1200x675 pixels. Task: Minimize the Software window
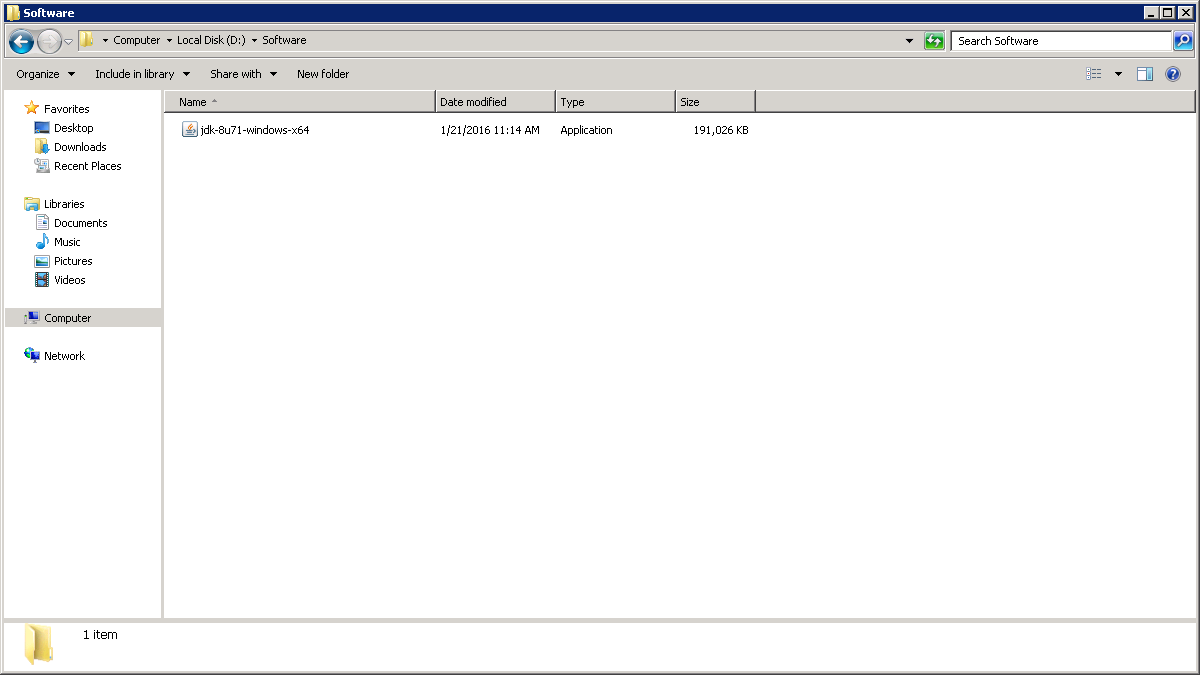[x=1150, y=13]
